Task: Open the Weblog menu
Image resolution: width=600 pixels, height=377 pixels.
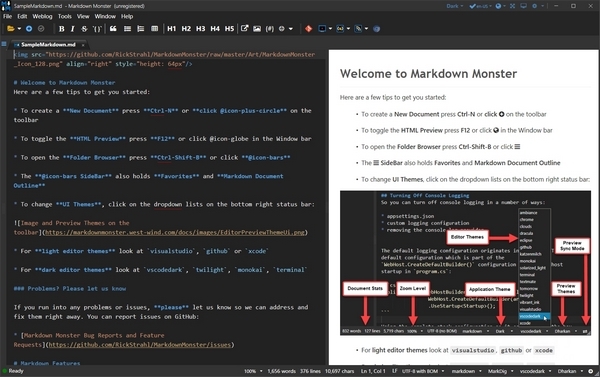Action: (x=42, y=16)
